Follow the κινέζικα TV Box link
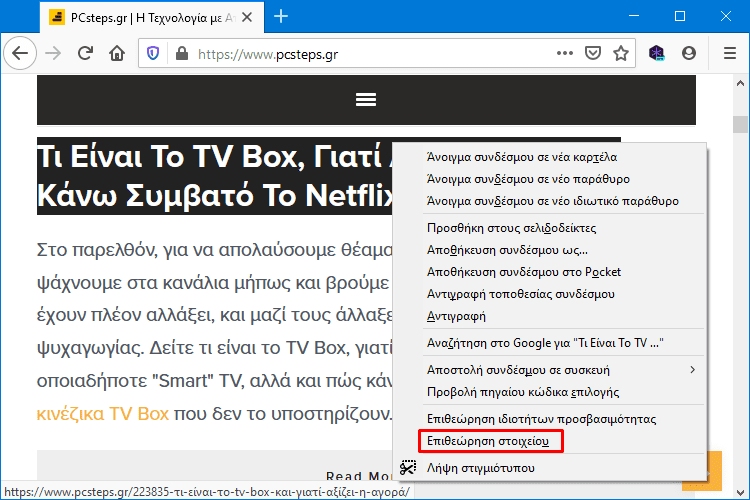The height and width of the screenshot is (500, 750). pyautogui.click(x=103, y=413)
